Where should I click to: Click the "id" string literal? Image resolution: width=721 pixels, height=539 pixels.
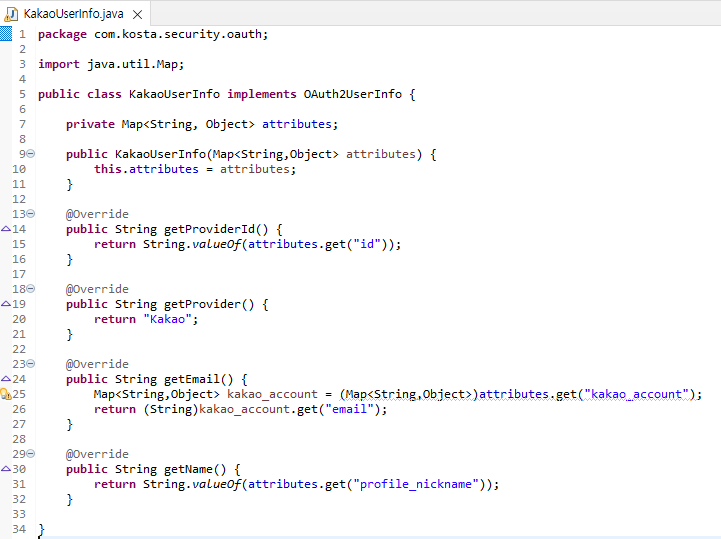tap(367, 244)
